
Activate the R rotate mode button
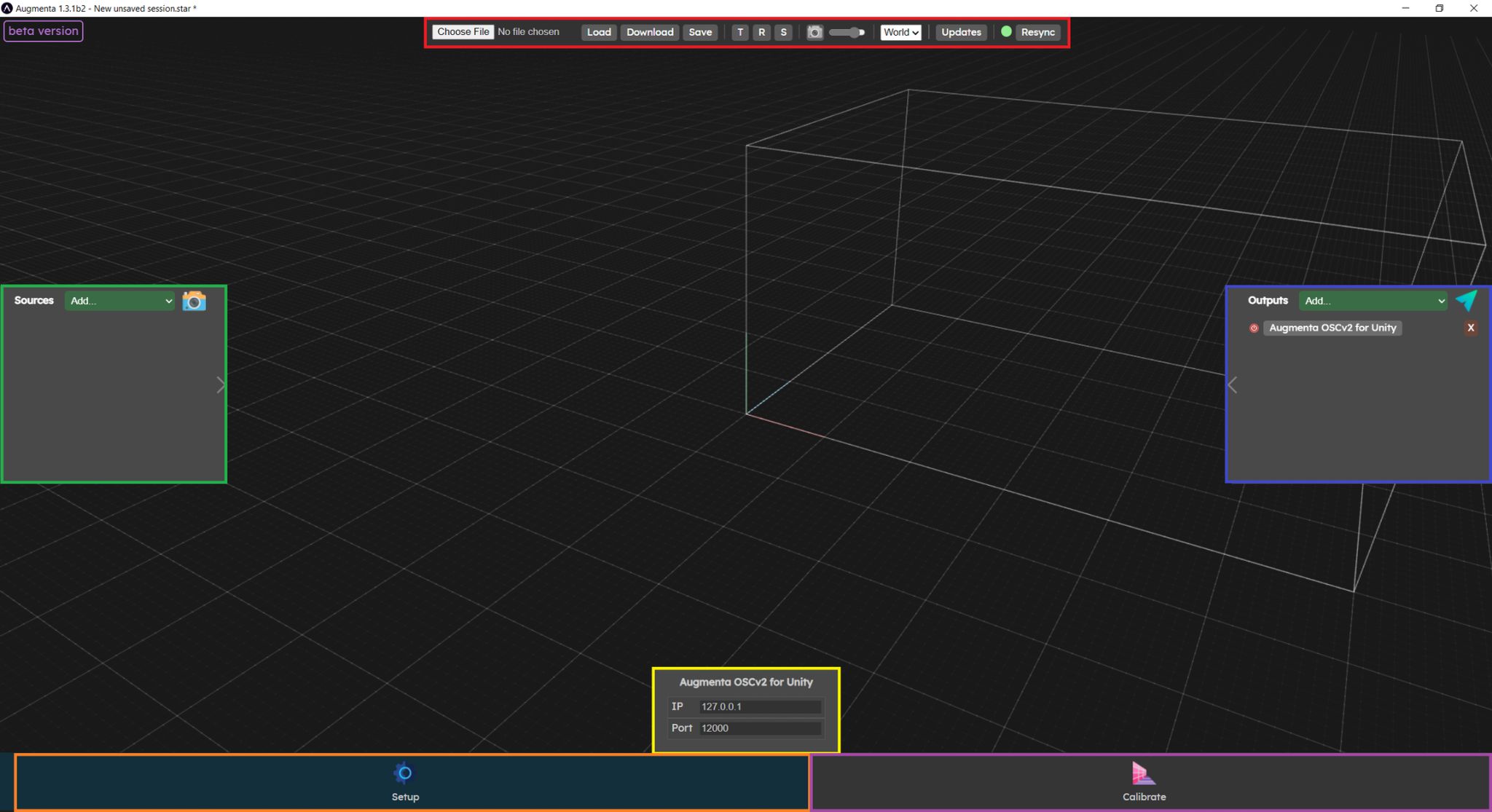(761, 32)
